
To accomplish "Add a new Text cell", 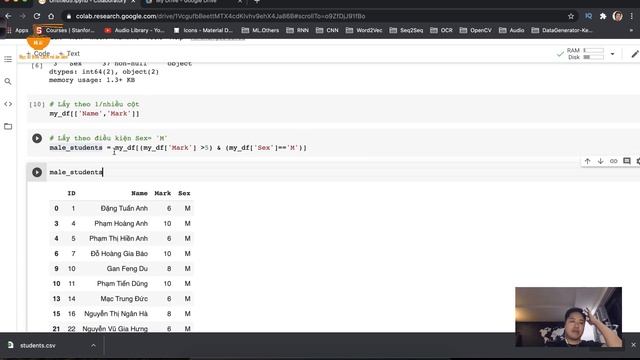I will [x=69, y=53].
